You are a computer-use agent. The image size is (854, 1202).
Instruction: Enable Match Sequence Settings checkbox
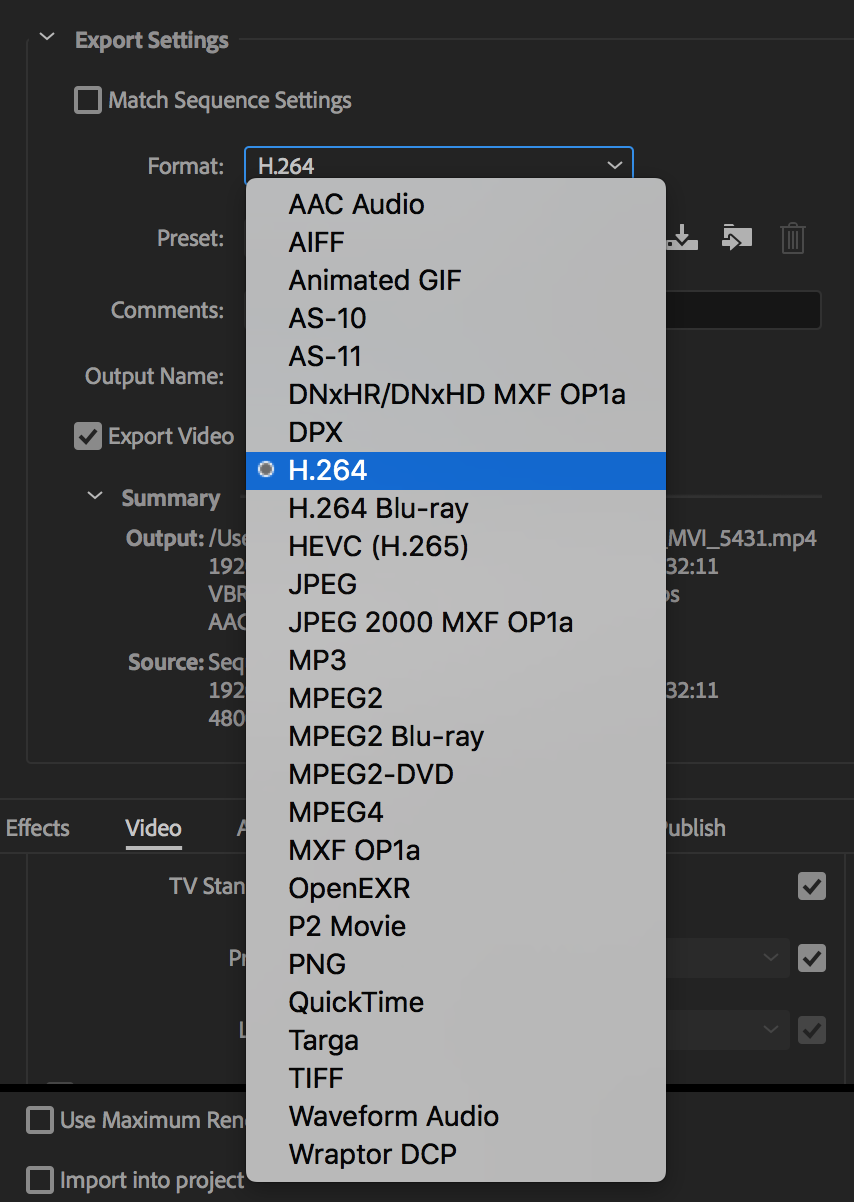[x=89, y=101]
